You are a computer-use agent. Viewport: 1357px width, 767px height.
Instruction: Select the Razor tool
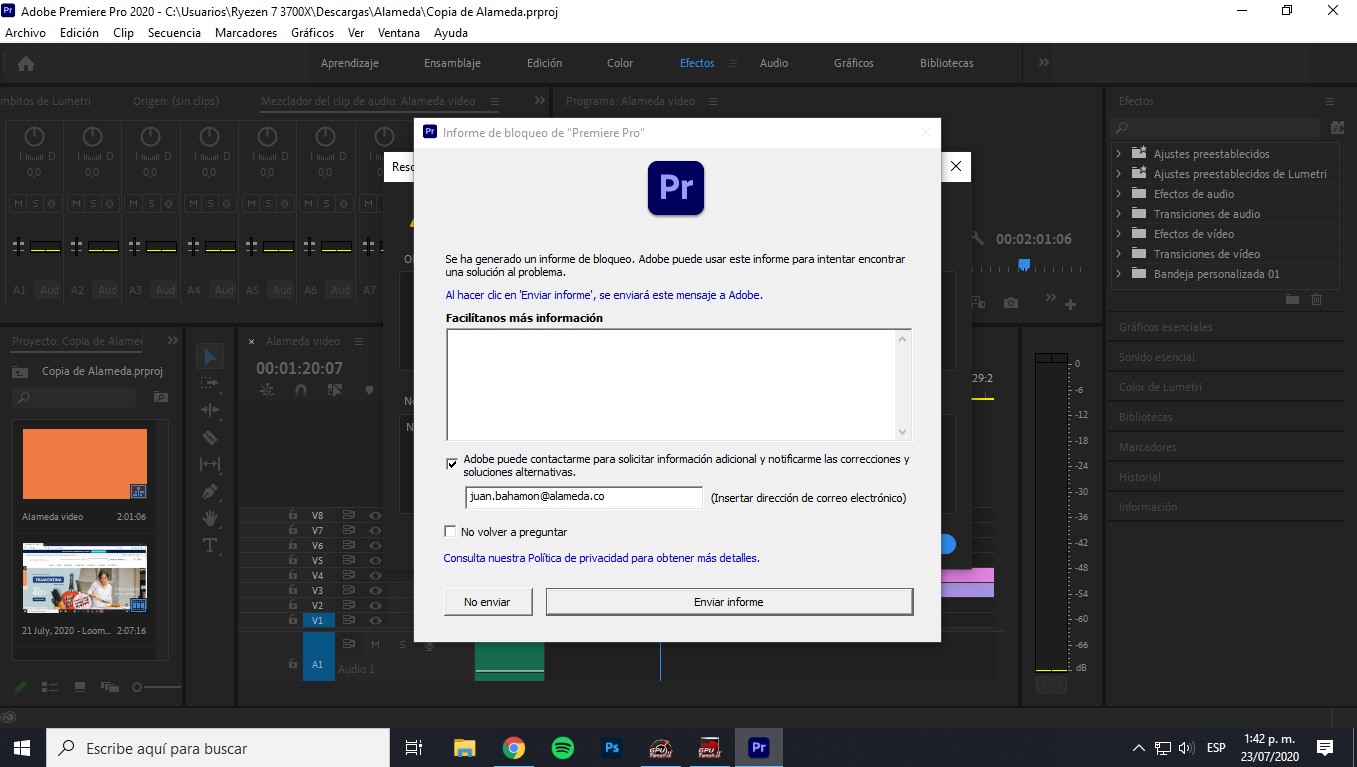pyautogui.click(x=210, y=437)
